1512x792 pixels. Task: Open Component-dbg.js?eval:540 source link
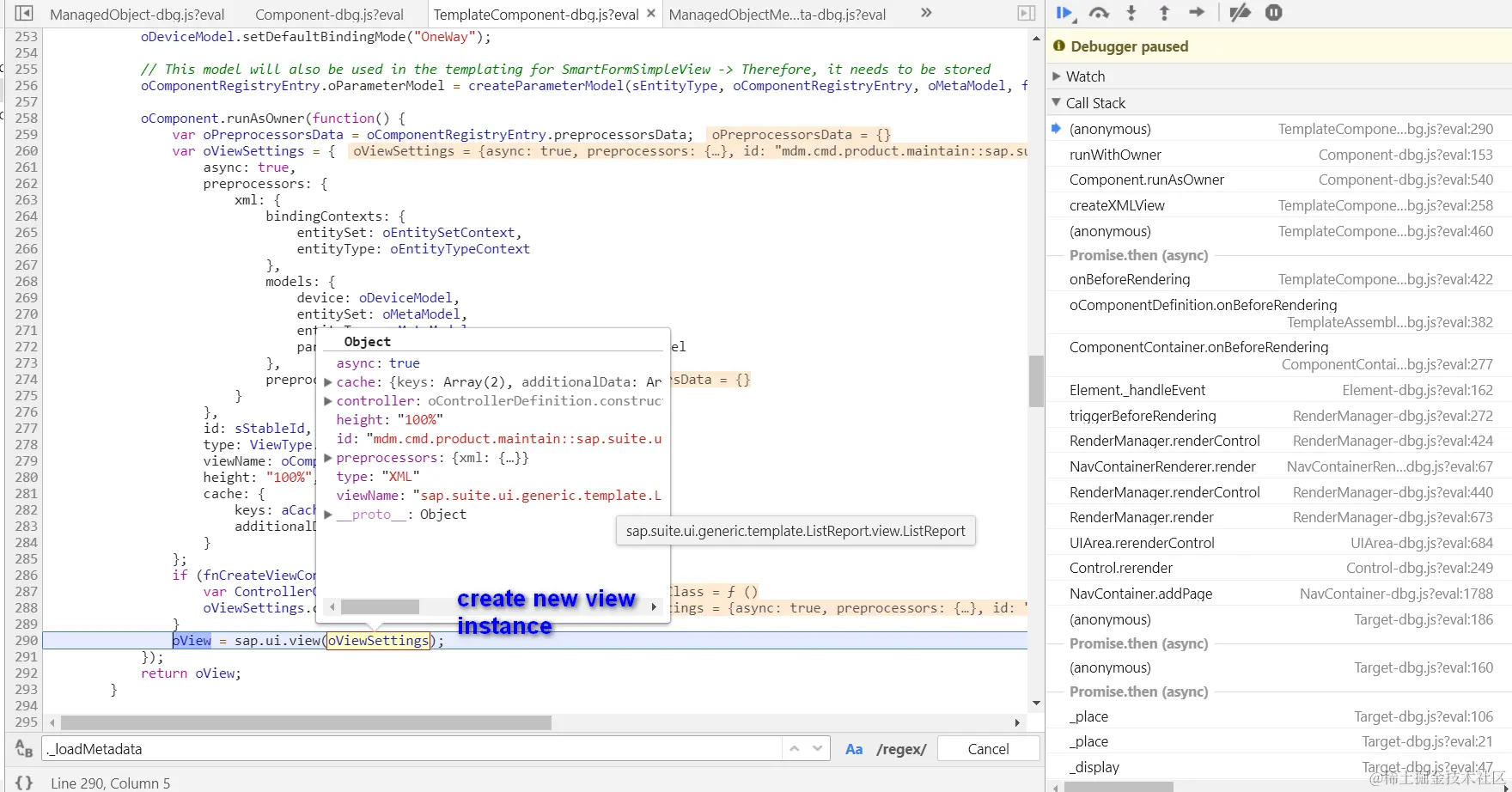coord(1406,180)
